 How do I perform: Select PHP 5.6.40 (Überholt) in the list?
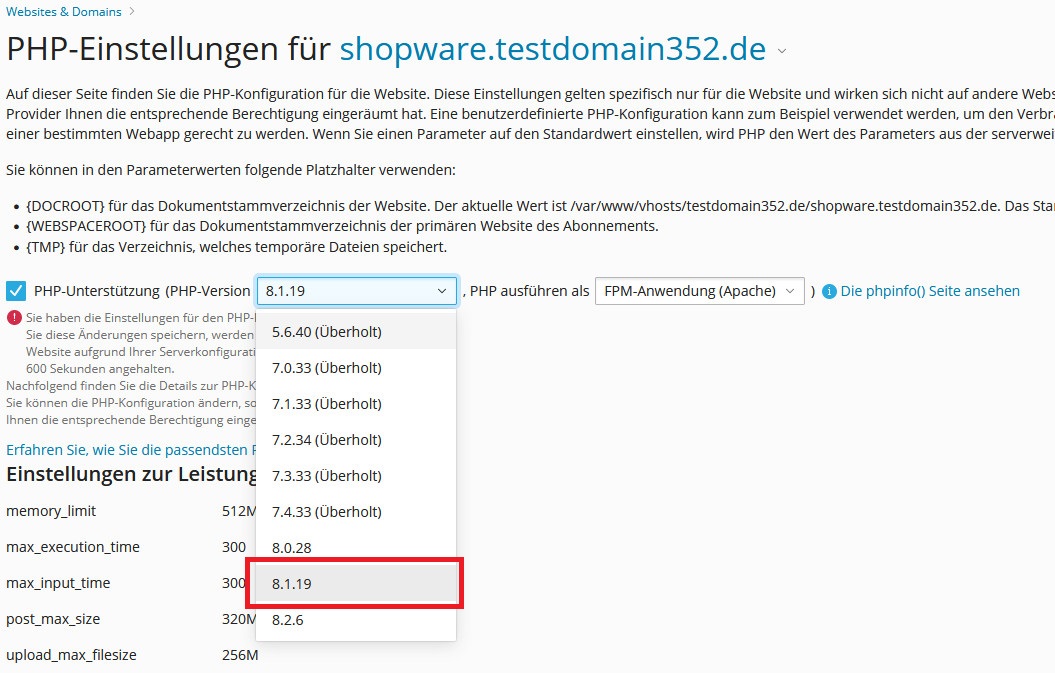pos(356,332)
